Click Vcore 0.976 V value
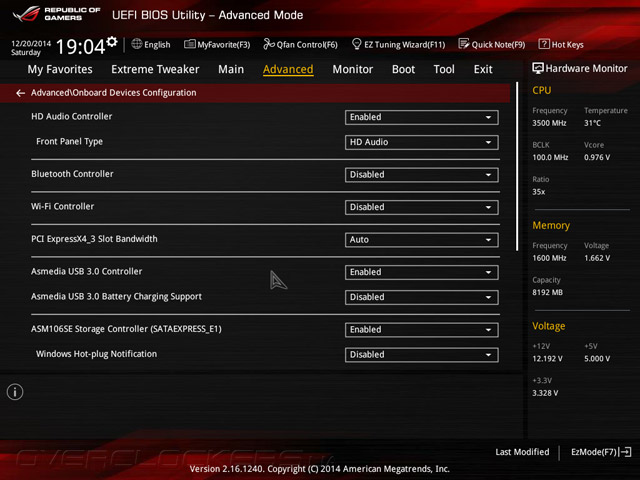The height and width of the screenshot is (480, 640). pos(597,157)
